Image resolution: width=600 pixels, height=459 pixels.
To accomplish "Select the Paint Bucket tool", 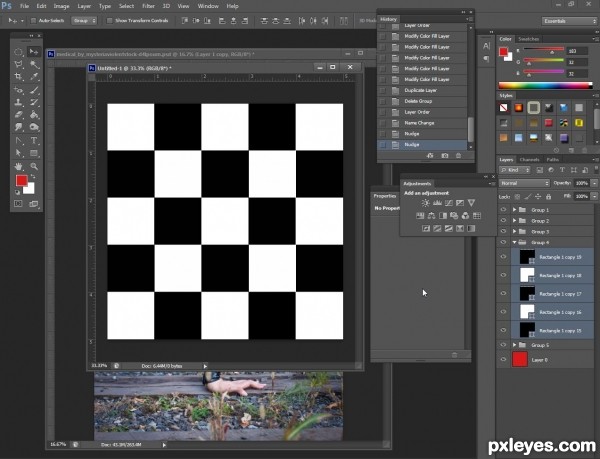I will 34,114.
